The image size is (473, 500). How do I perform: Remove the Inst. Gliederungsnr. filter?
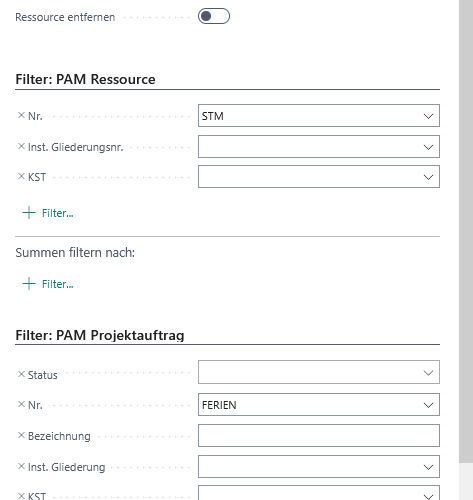(21, 146)
